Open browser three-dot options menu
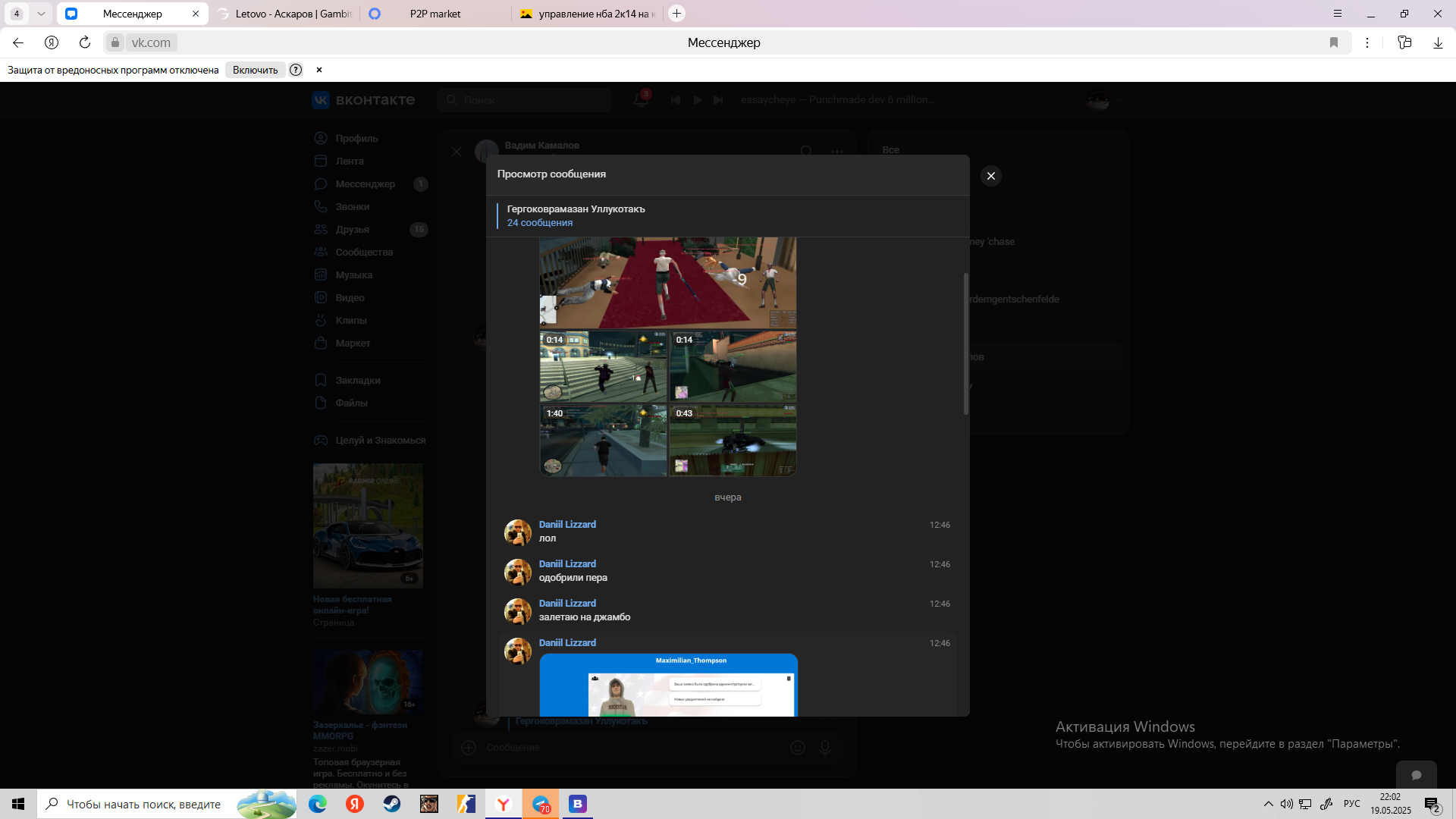The height and width of the screenshot is (819, 1456). (x=1367, y=42)
